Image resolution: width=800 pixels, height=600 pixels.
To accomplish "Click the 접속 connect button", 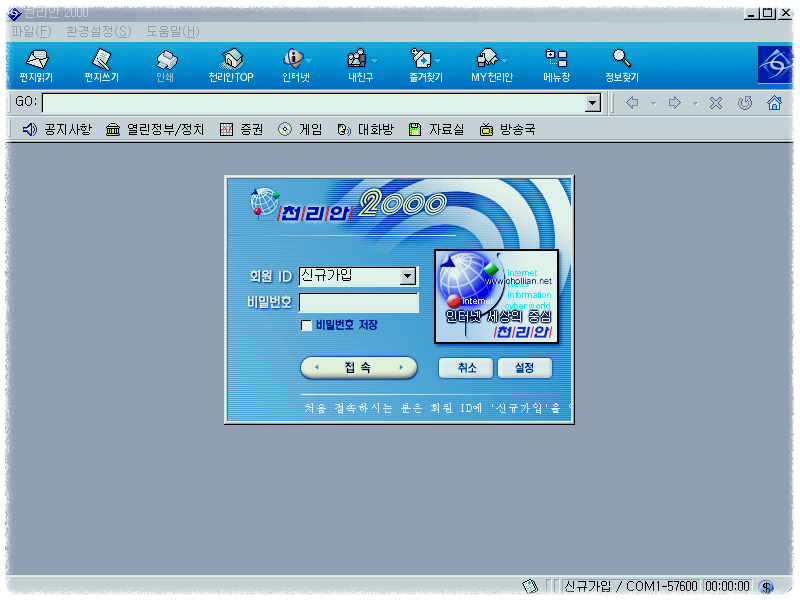I will point(359,368).
